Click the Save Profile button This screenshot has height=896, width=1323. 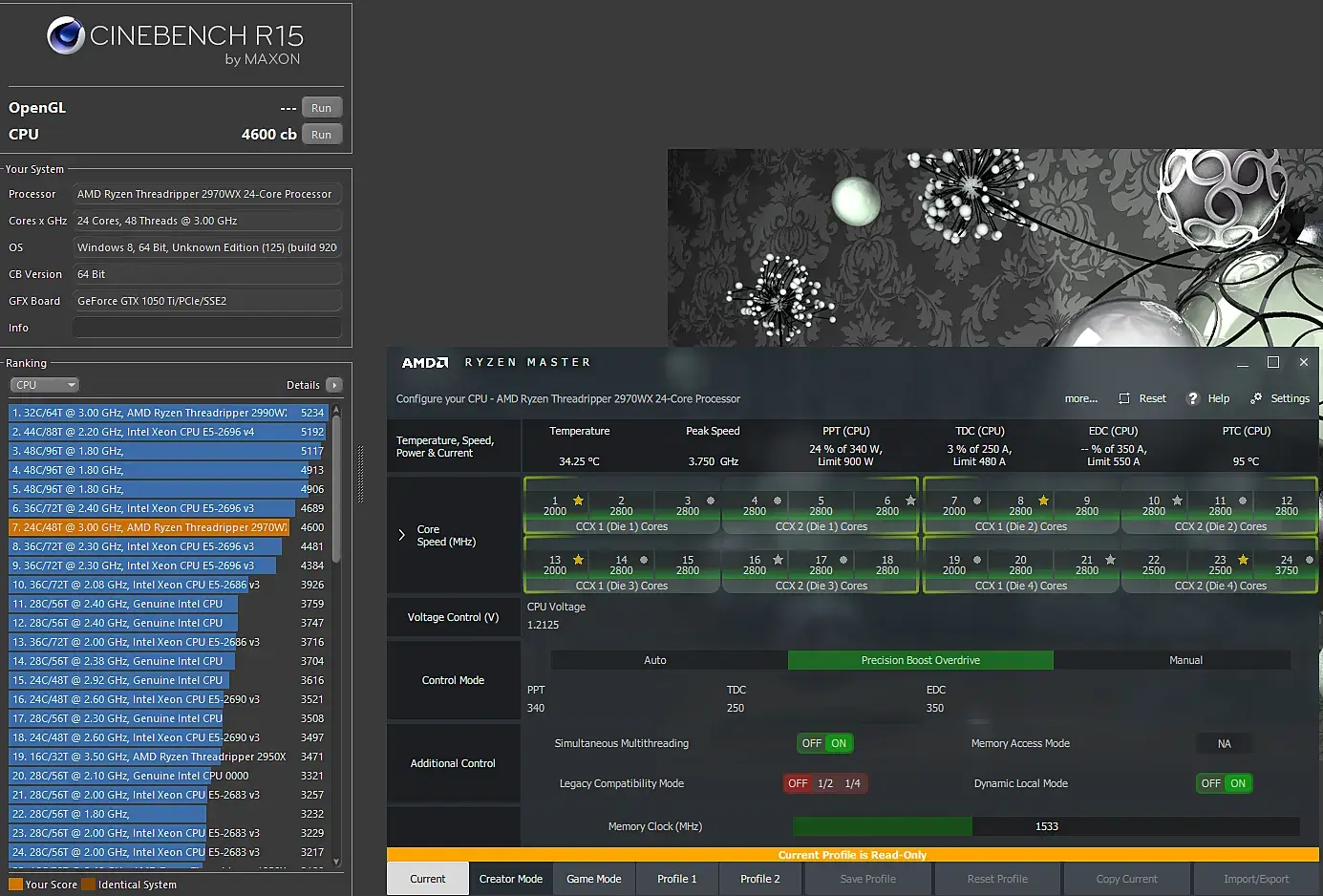click(x=868, y=879)
